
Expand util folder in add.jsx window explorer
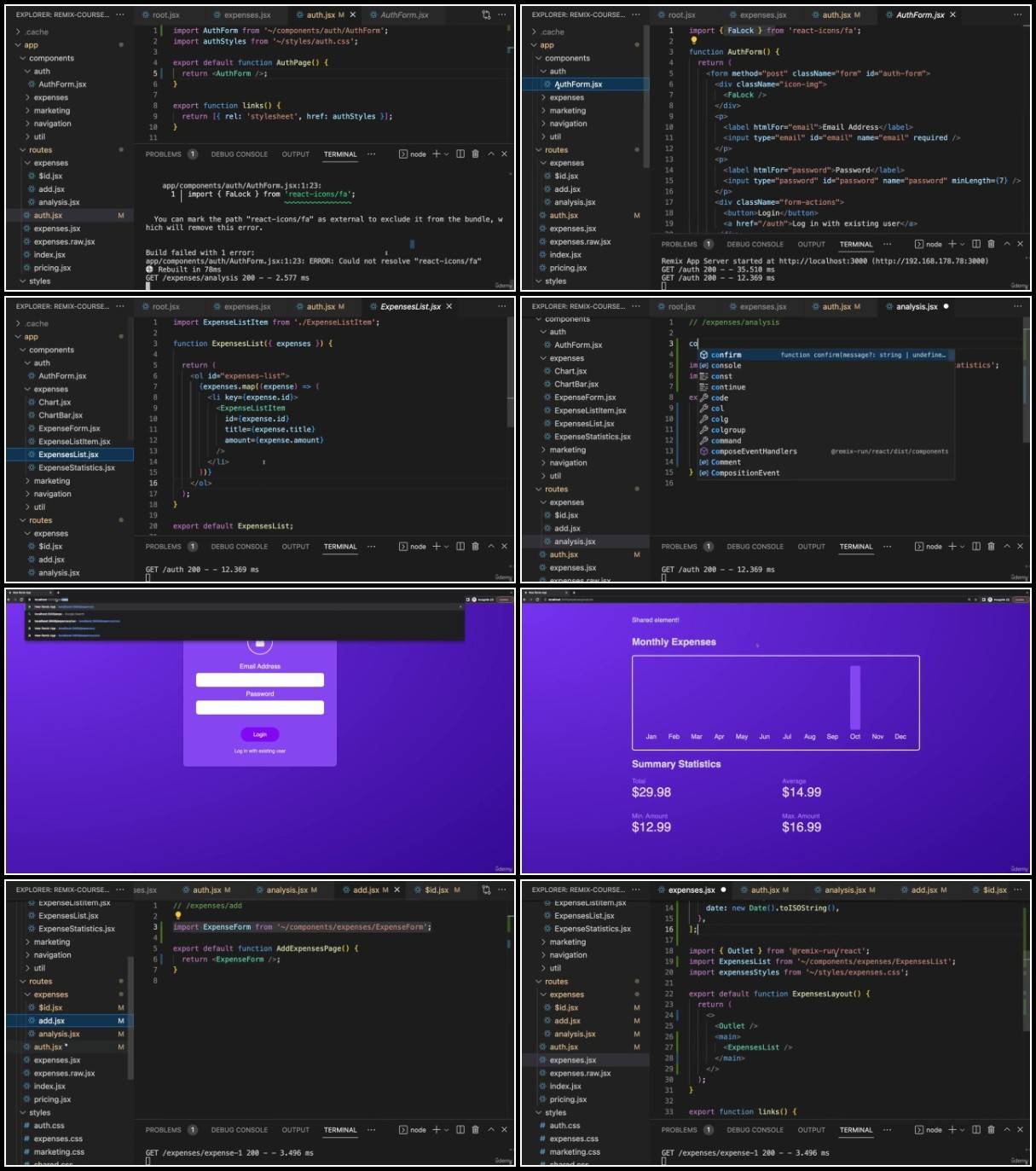click(39, 968)
